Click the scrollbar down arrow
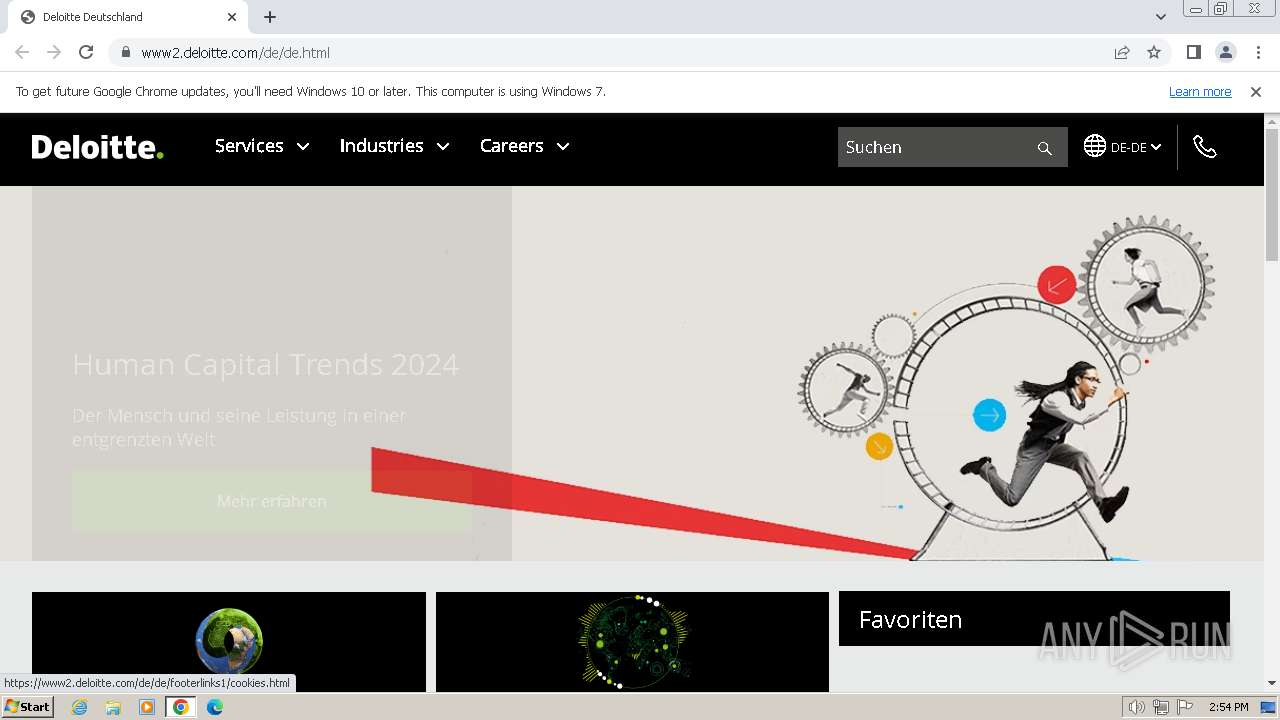 [1272, 683]
